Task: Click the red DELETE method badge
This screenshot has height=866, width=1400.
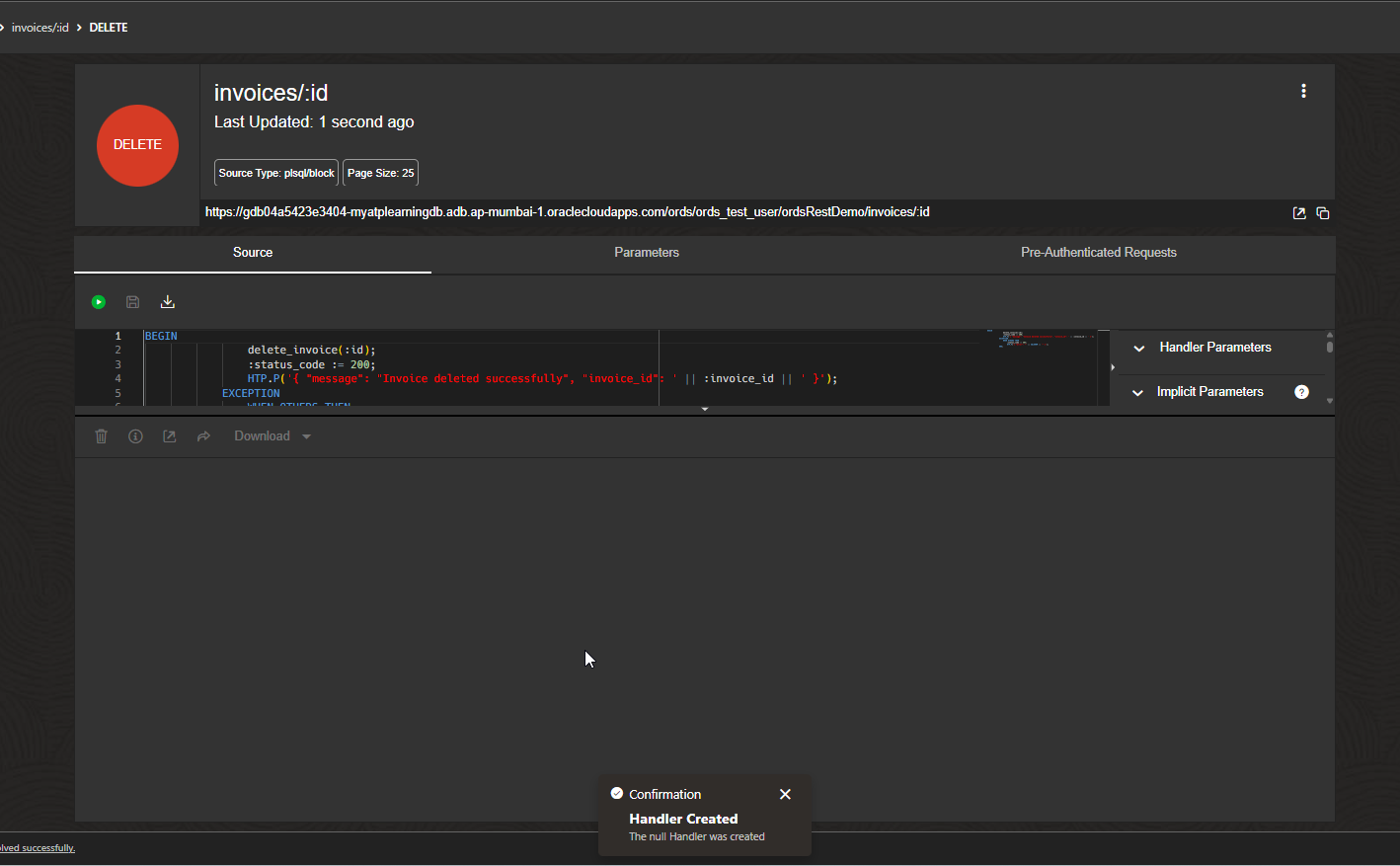Action: (137, 145)
